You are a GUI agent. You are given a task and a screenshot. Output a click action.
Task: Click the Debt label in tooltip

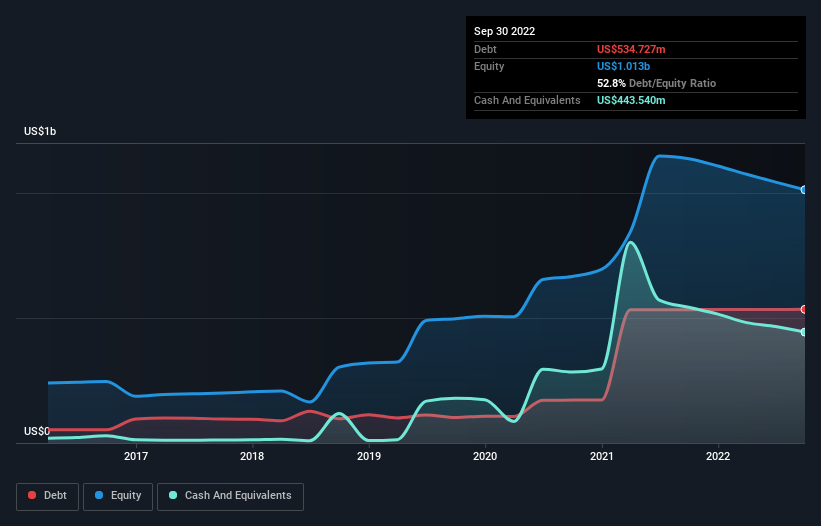tap(485, 49)
